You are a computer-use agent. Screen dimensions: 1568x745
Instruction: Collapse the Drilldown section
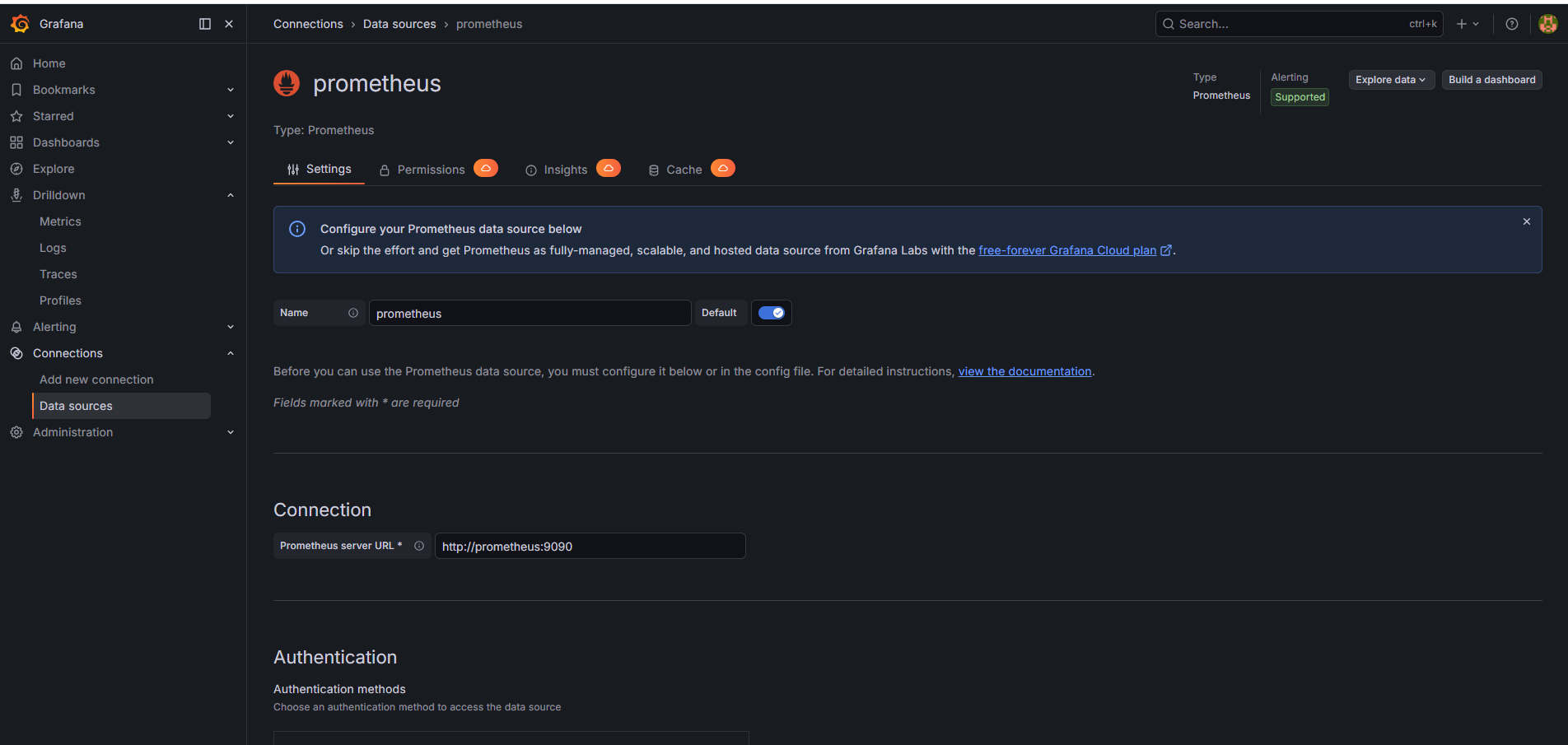tap(231, 195)
